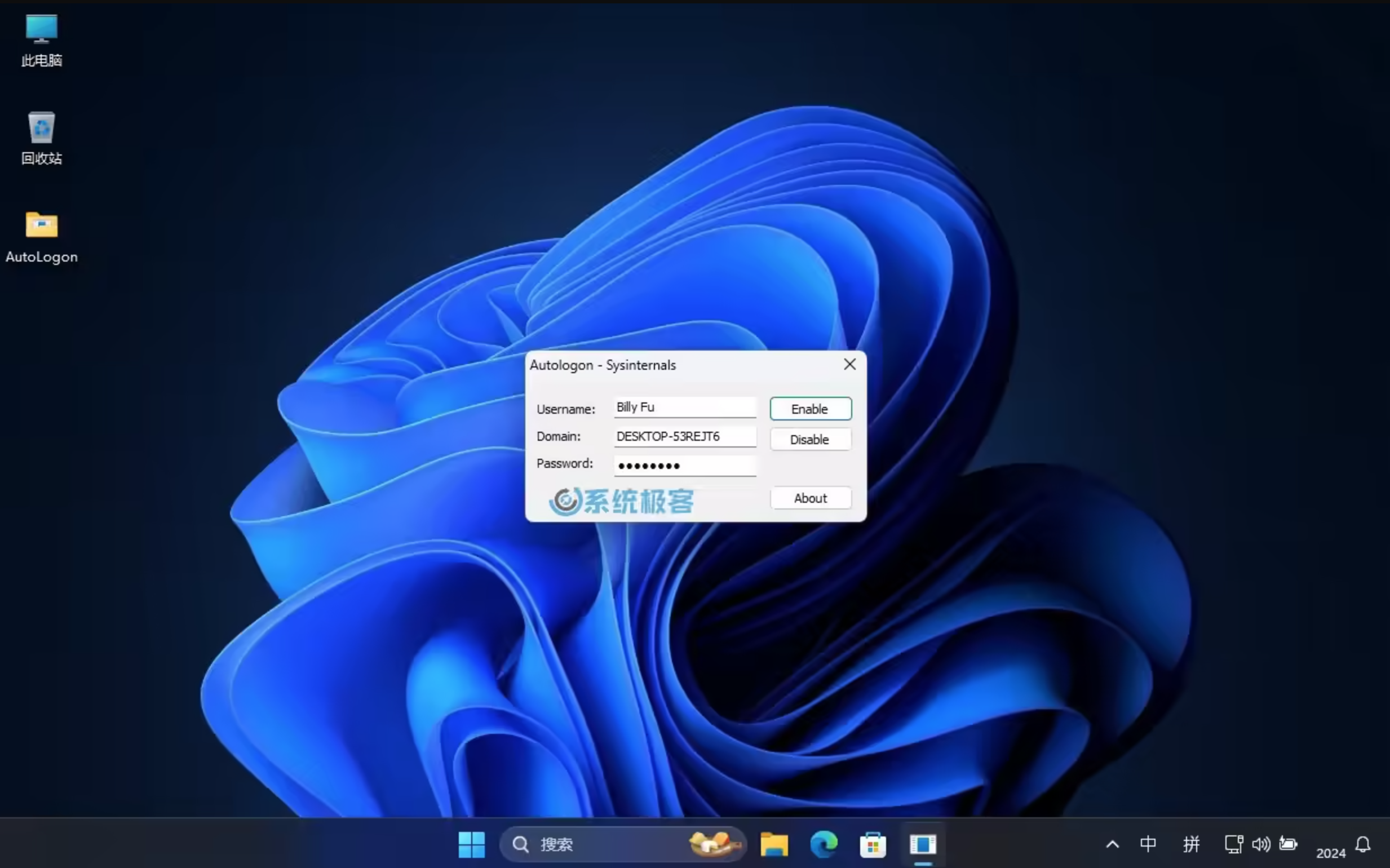Close the Autologon dialog window
This screenshot has width=1390, height=868.
pyautogui.click(x=849, y=365)
